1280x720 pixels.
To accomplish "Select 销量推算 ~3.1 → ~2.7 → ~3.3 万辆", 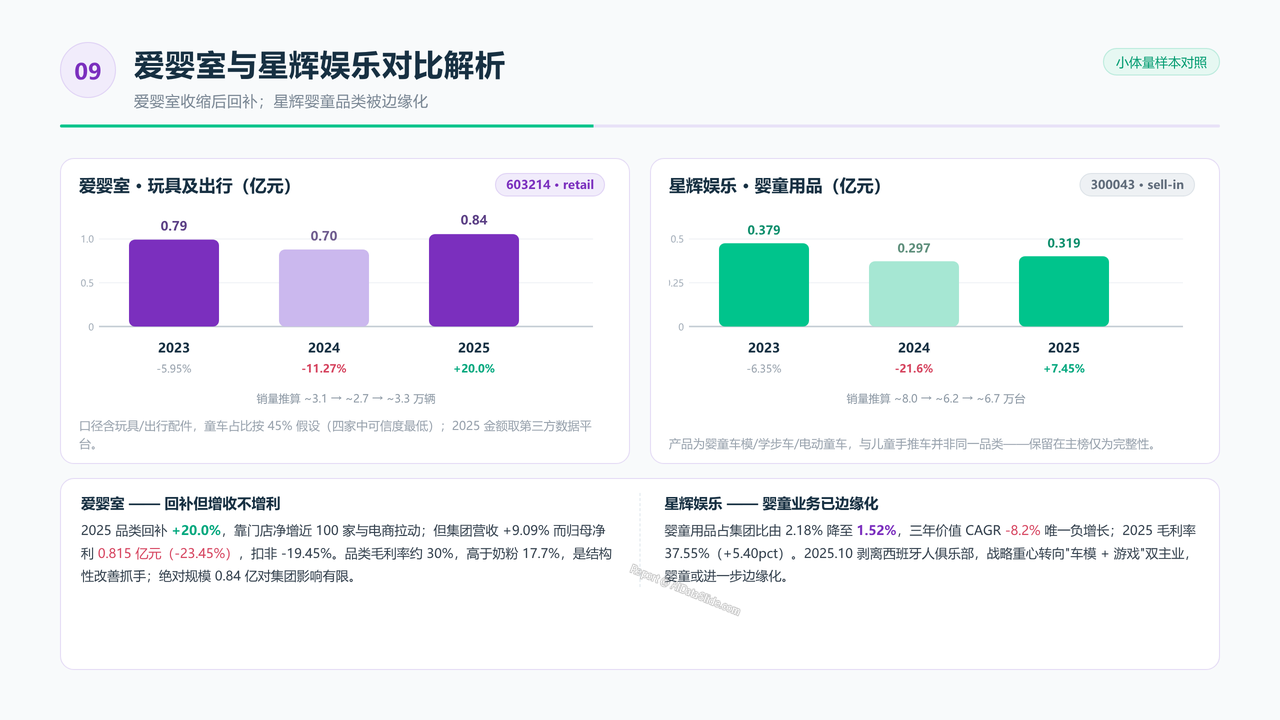I will tap(345, 398).
